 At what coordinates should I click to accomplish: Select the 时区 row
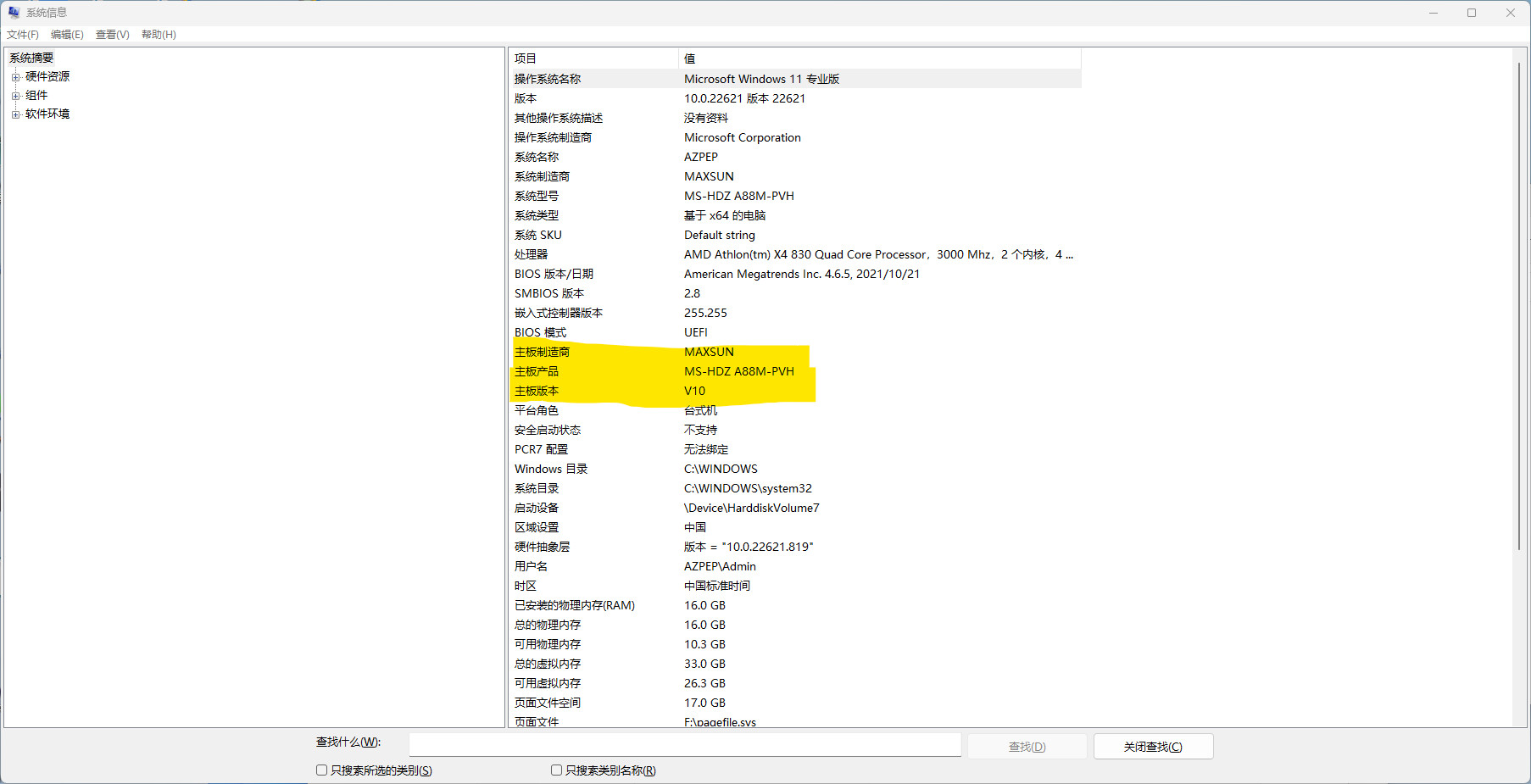[x=795, y=586]
